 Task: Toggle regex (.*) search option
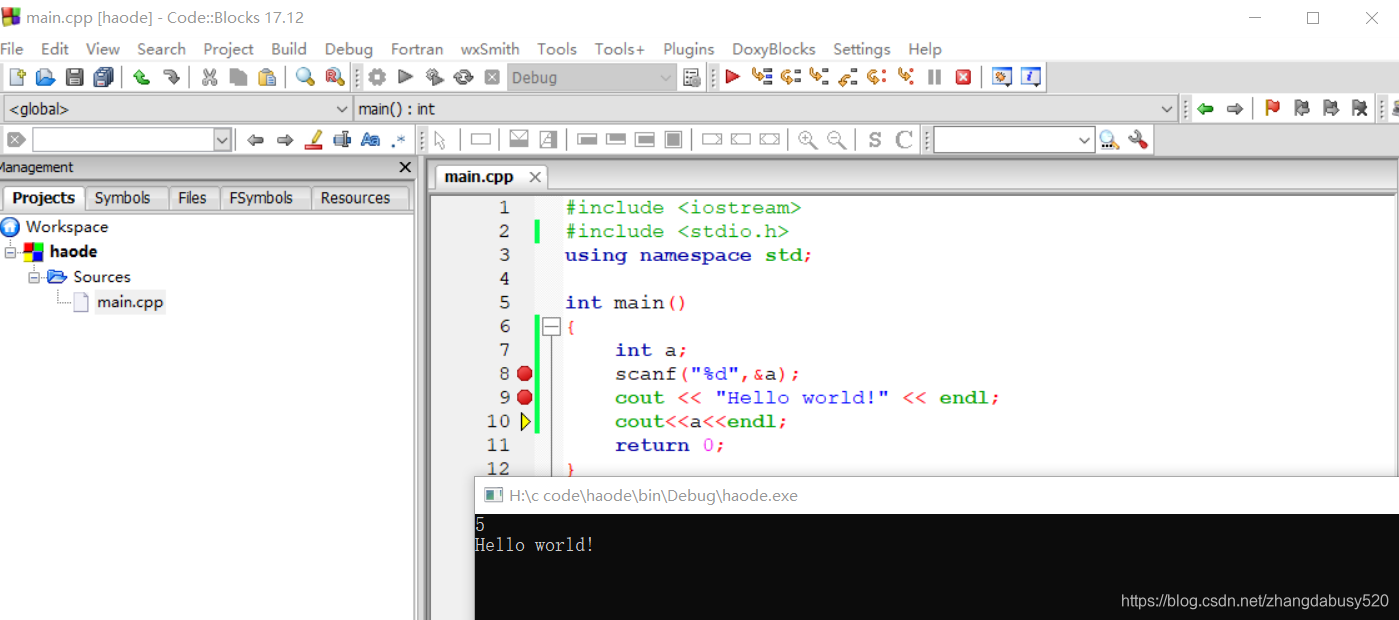coord(399,140)
